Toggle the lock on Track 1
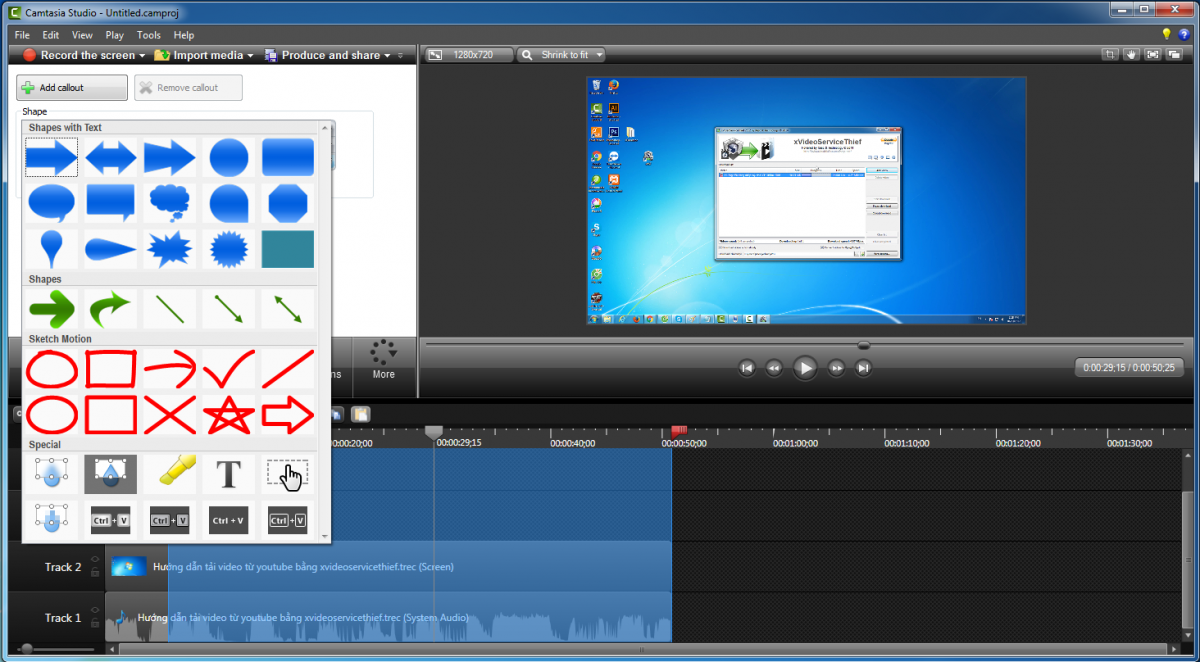The height and width of the screenshot is (662, 1200). 95,624
